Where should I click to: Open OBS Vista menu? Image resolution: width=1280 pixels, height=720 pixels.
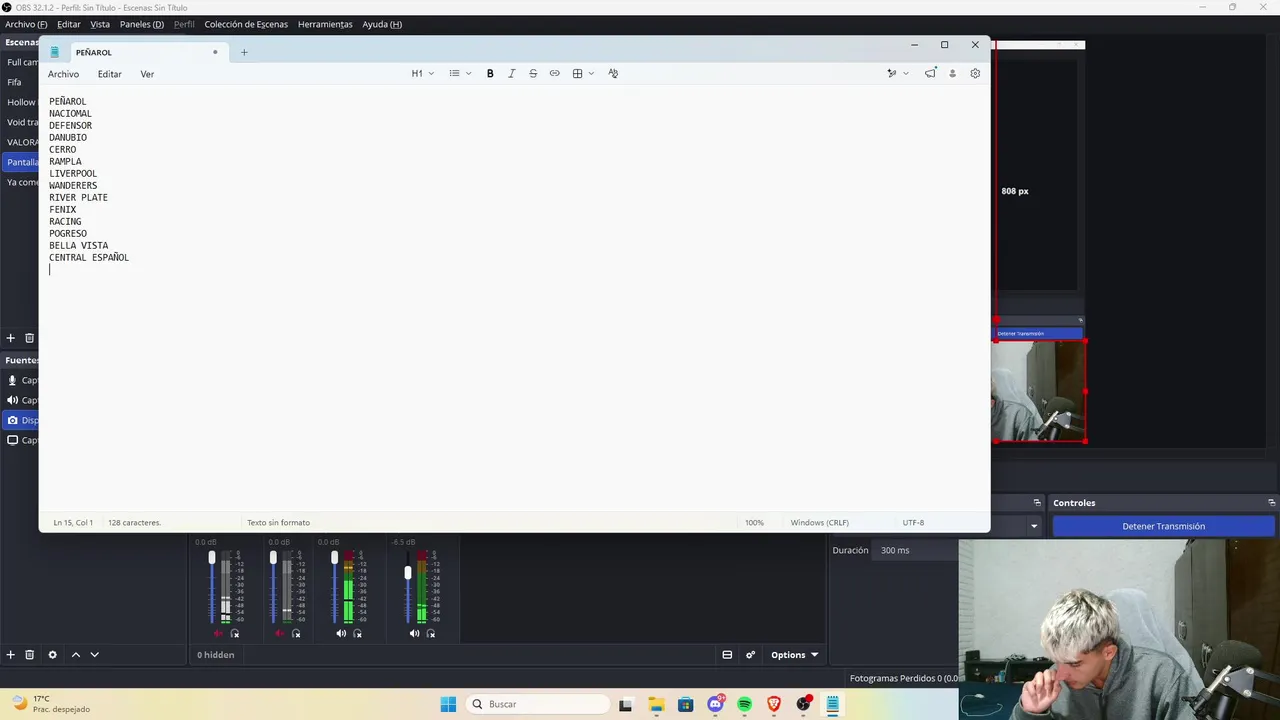100,24
